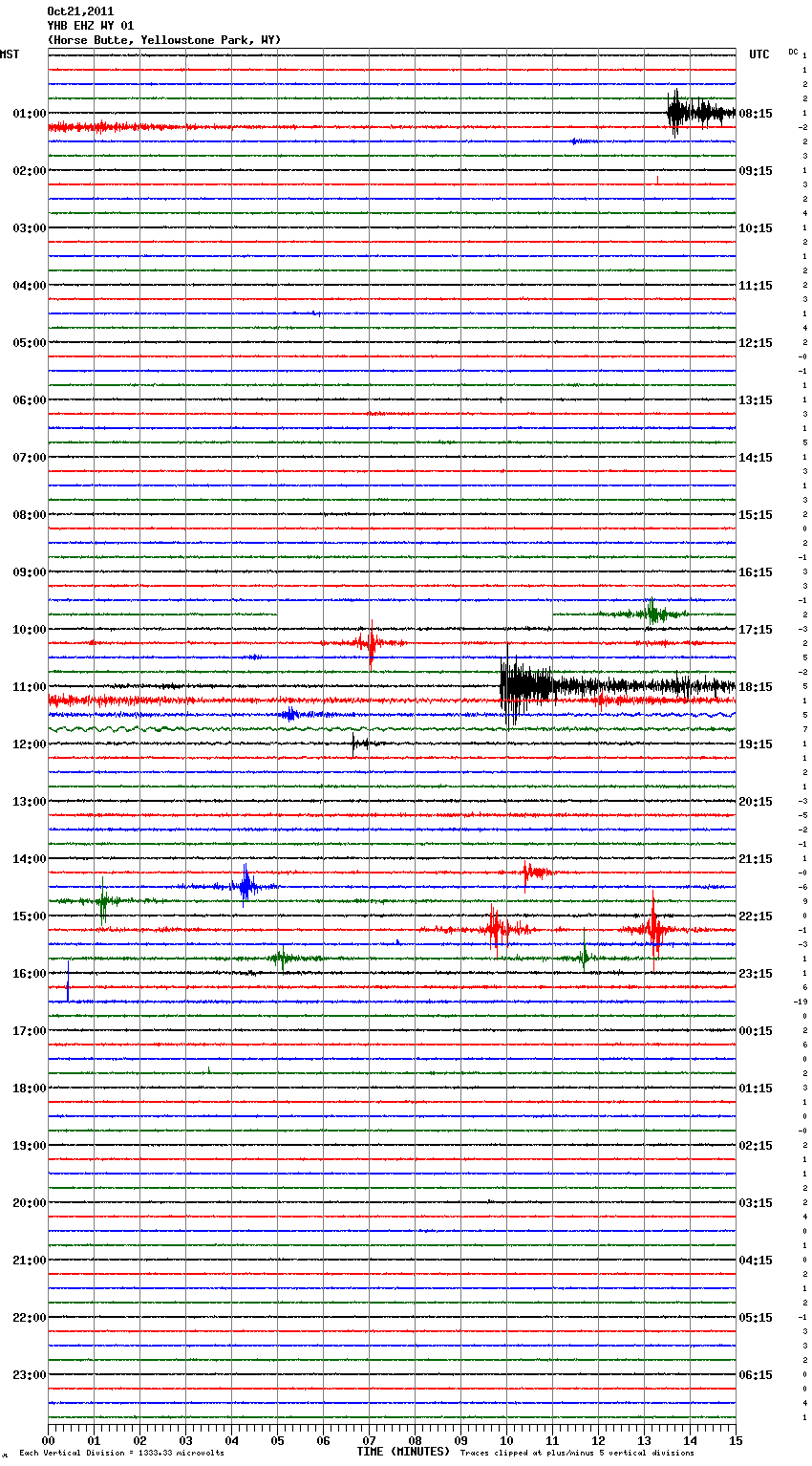Click the 10 minute axis tick label
The width and height of the screenshot is (812, 1466).
(x=506, y=1441)
